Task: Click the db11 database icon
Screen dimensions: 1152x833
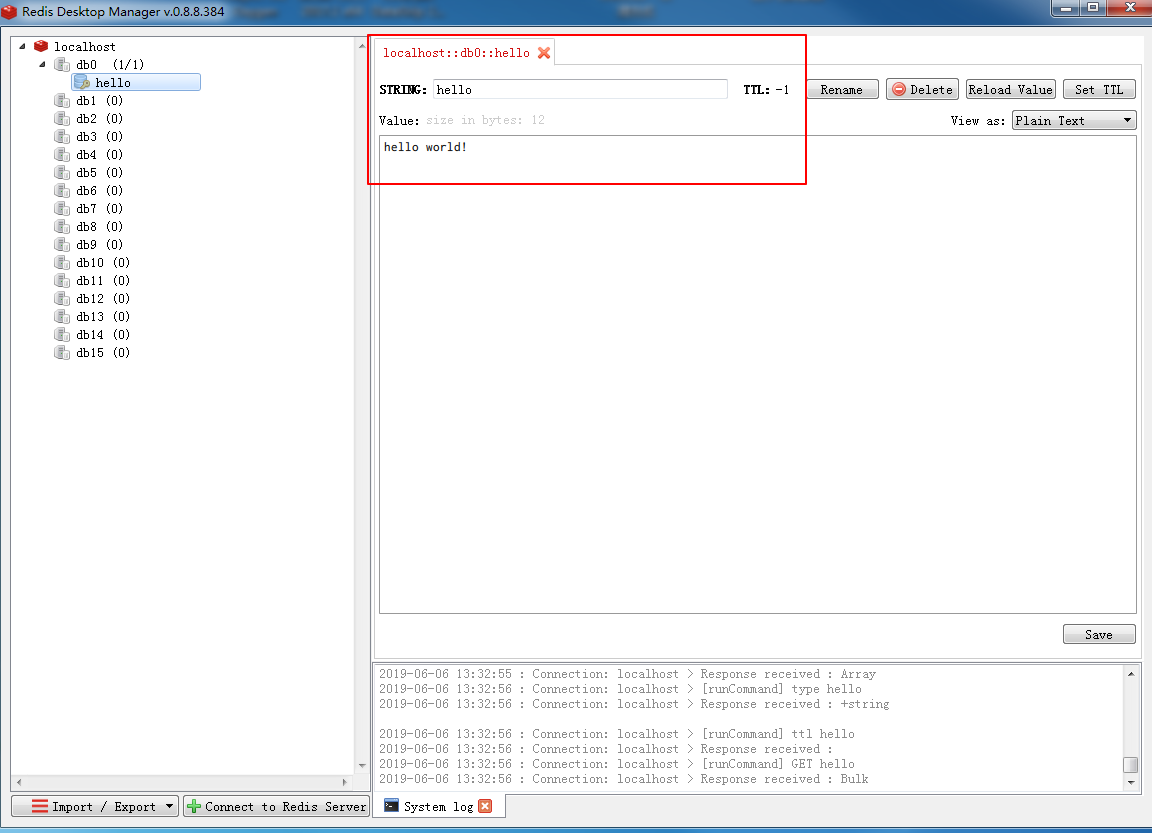Action: (62, 281)
